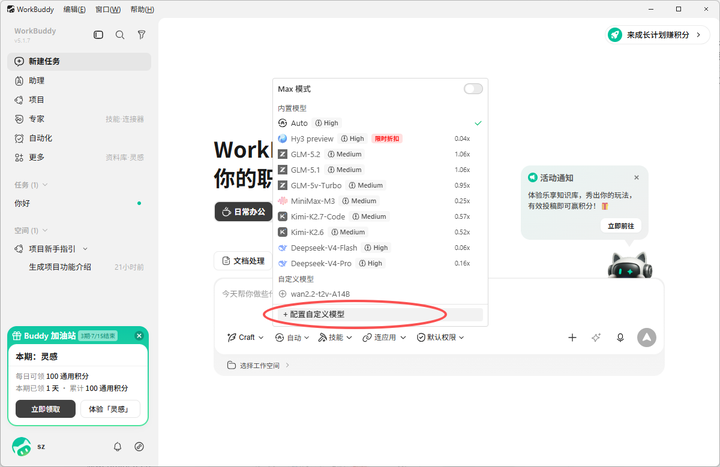Click 选择工作空间 below the input box
720x467 pixels.
(258, 366)
